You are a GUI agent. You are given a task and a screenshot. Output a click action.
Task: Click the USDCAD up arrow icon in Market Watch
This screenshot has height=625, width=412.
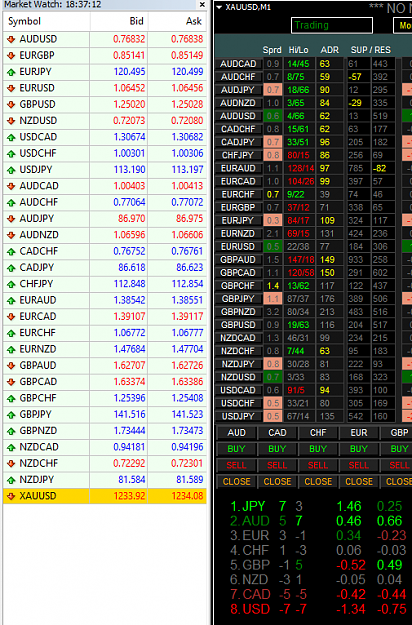pos(11,137)
